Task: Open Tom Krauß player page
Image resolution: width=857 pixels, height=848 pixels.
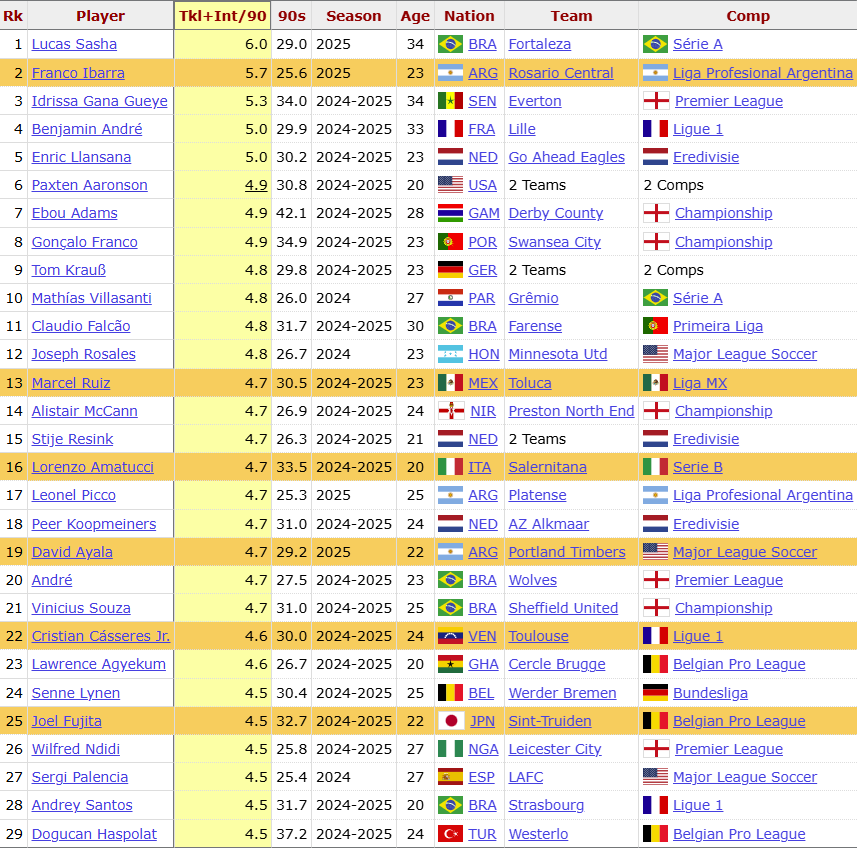Action: pos(69,270)
